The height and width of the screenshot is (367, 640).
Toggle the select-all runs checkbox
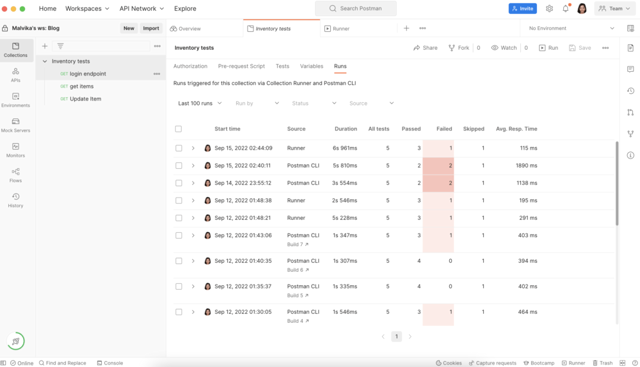pyautogui.click(x=178, y=129)
